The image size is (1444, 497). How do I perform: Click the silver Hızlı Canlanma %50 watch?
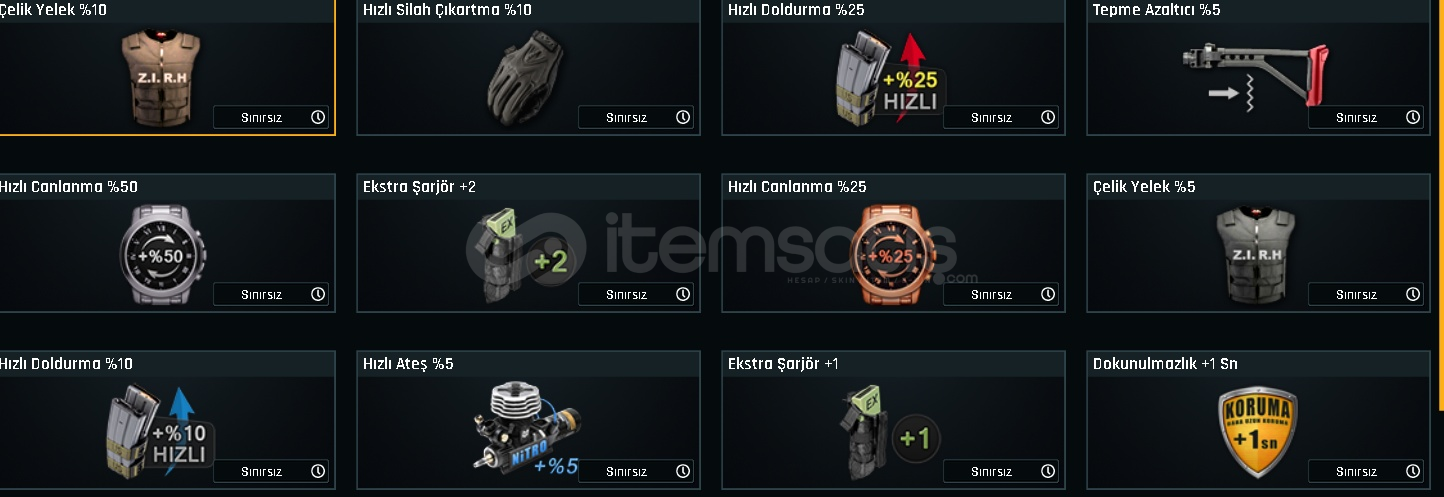[163, 254]
